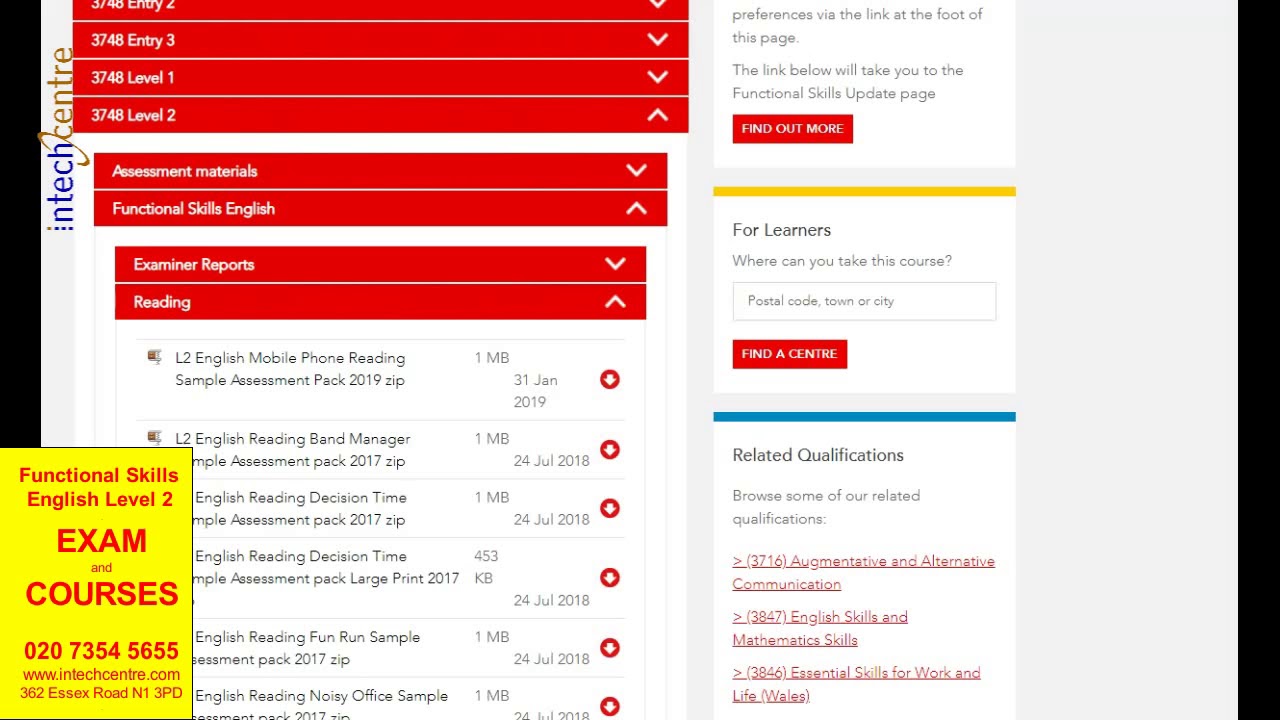Open English Reading Fun Run Sample file name

(305, 648)
